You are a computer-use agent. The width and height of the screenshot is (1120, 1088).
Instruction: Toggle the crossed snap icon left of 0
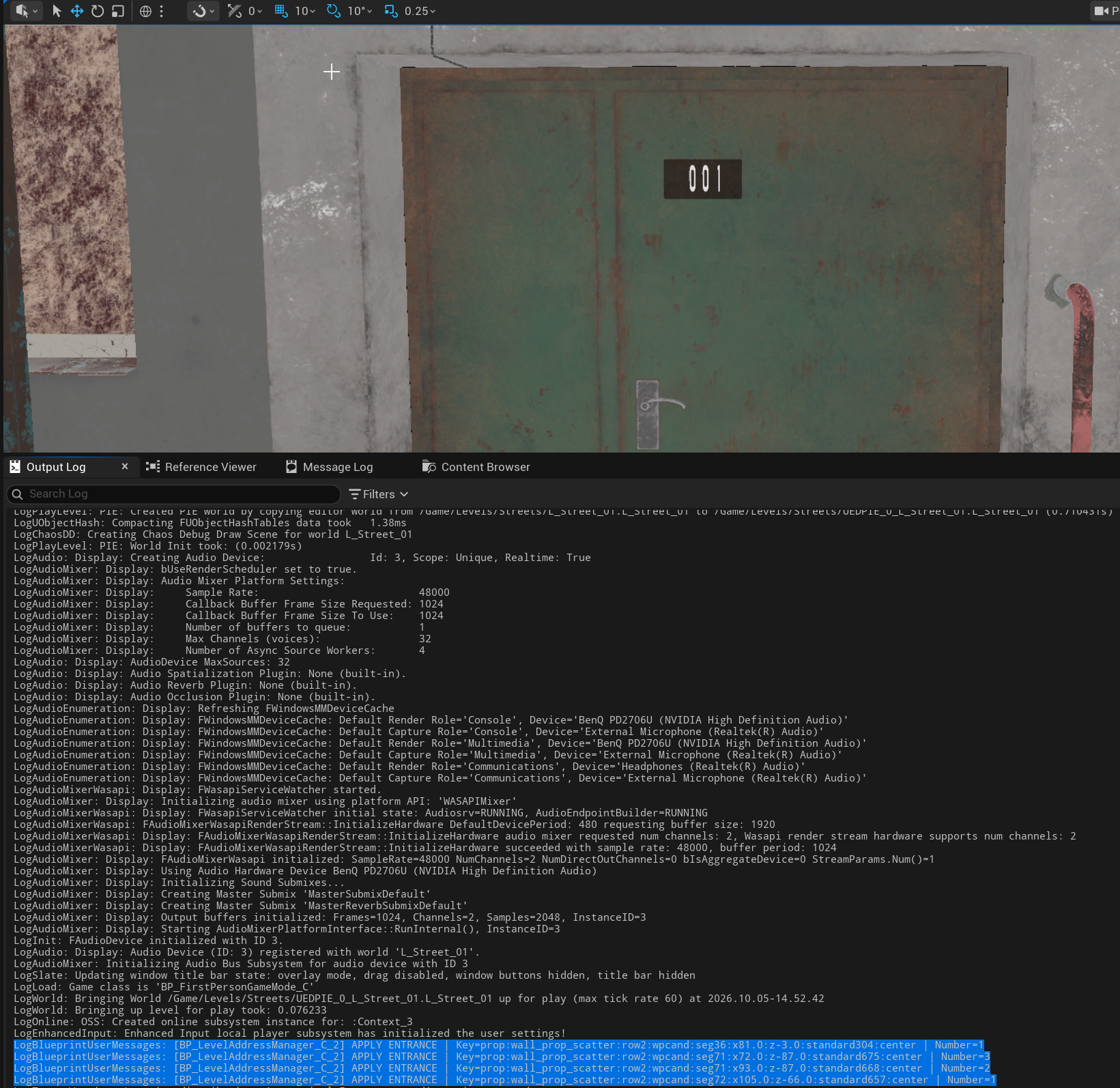click(235, 11)
